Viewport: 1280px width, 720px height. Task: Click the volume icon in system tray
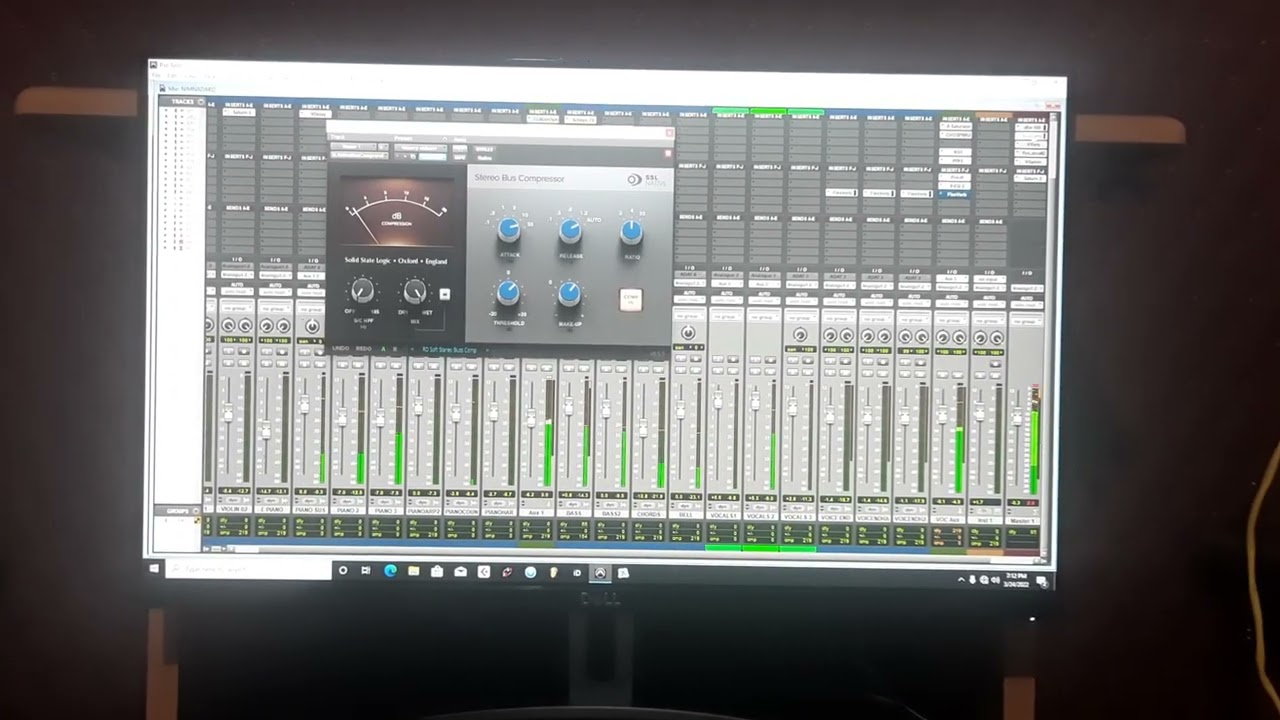point(995,580)
